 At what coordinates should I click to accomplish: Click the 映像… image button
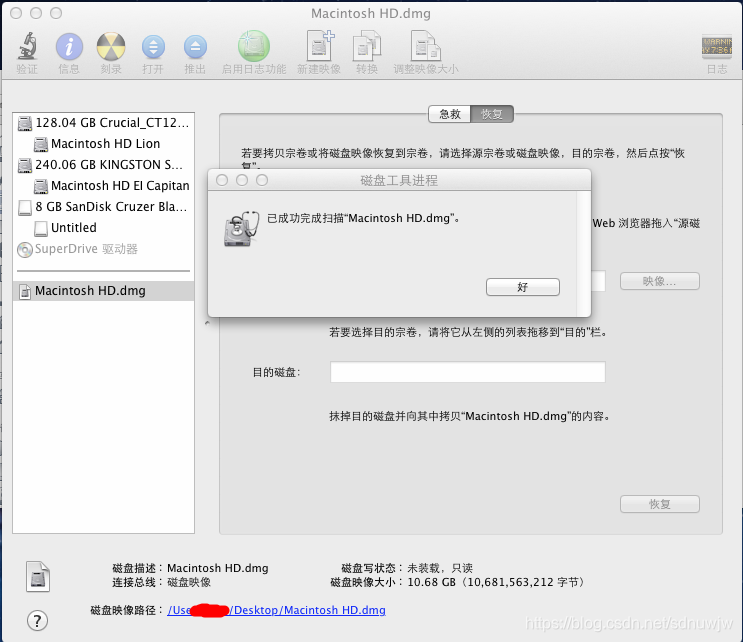click(x=660, y=281)
